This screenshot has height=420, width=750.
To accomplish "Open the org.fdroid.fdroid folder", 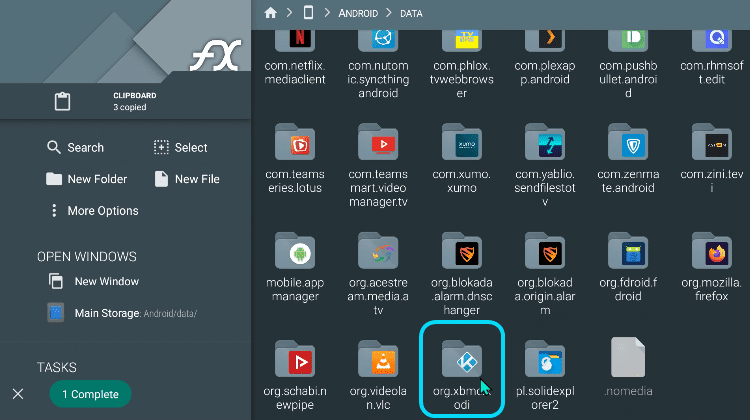I will tap(628, 267).
